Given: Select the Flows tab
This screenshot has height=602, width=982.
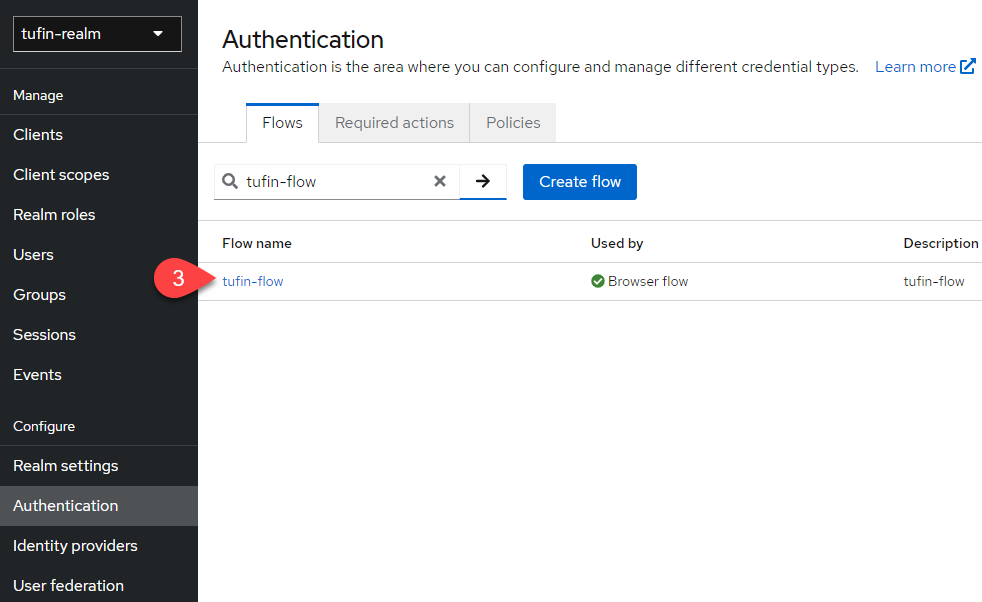Looking at the screenshot, I should point(282,123).
